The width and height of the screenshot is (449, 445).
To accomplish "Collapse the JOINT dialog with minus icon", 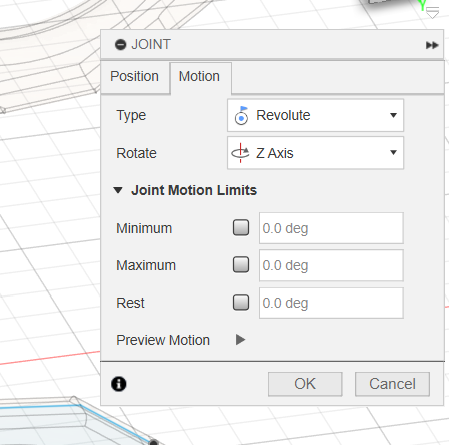I will pyautogui.click(x=120, y=44).
